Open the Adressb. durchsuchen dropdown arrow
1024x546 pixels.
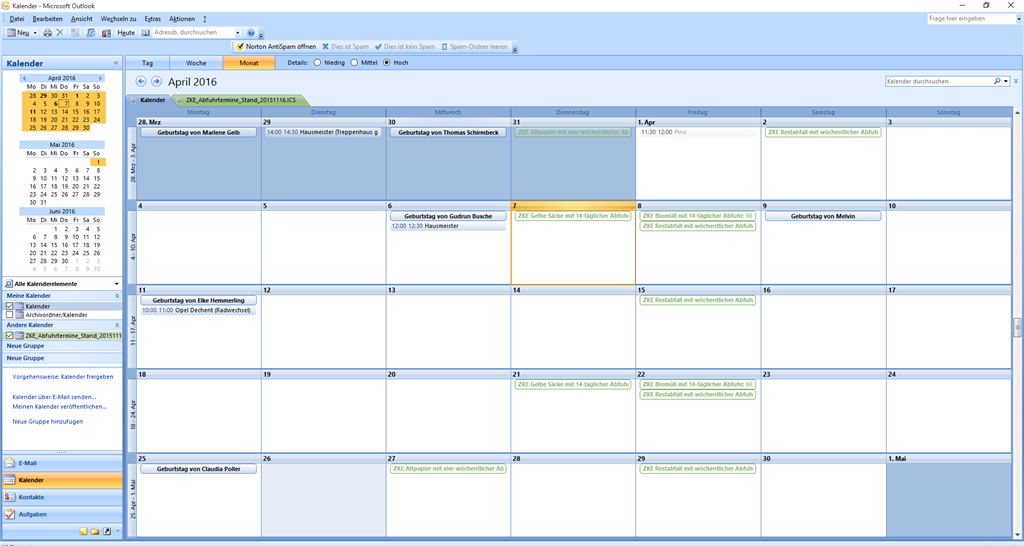pyautogui.click(x=238, y=33)
